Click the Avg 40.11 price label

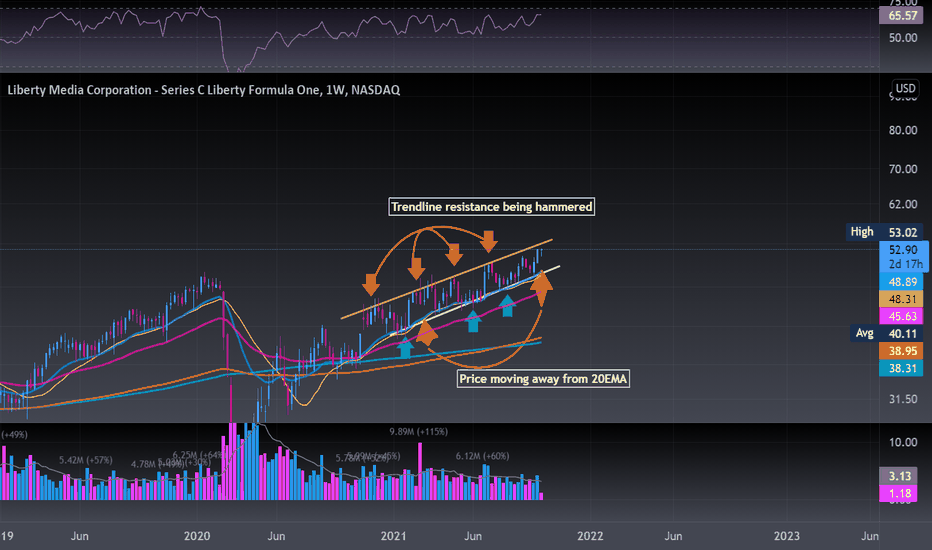[x=887, y=334]
